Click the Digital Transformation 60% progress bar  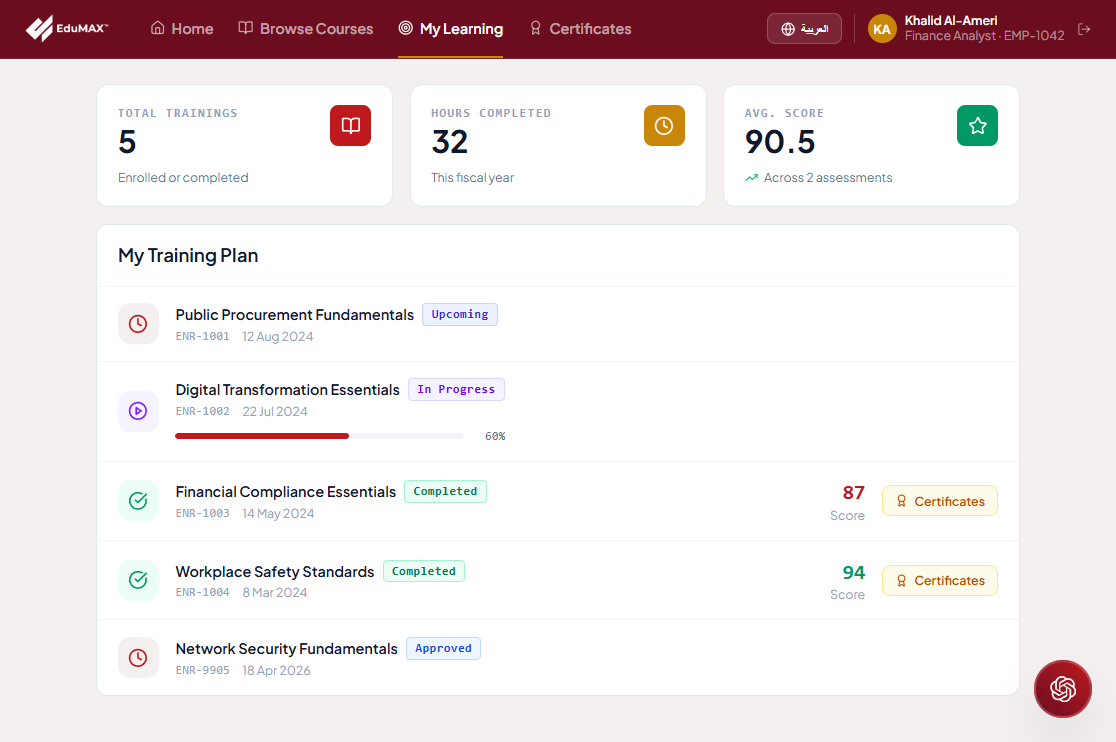point(320,436)
